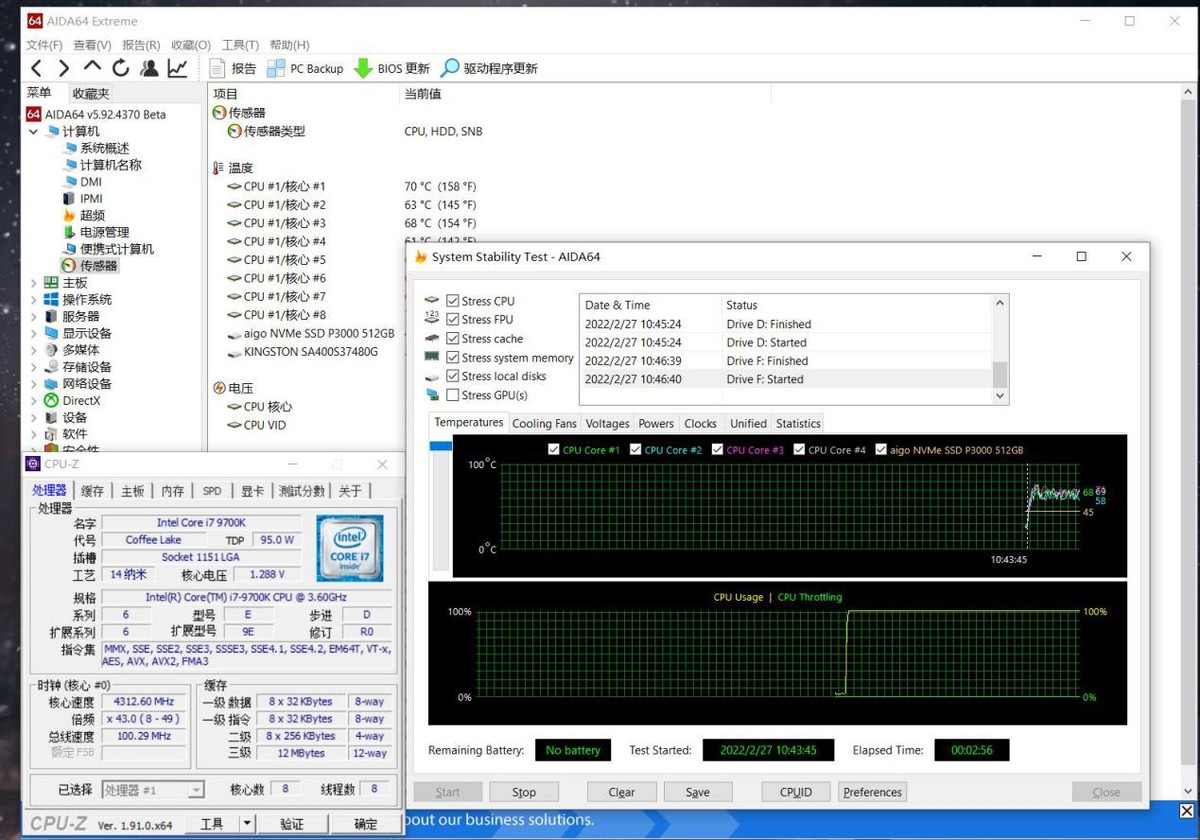The image size is (1200, 840).
Task: Open BIOS 更新 from the toolbar
Action: click(392, 68)
